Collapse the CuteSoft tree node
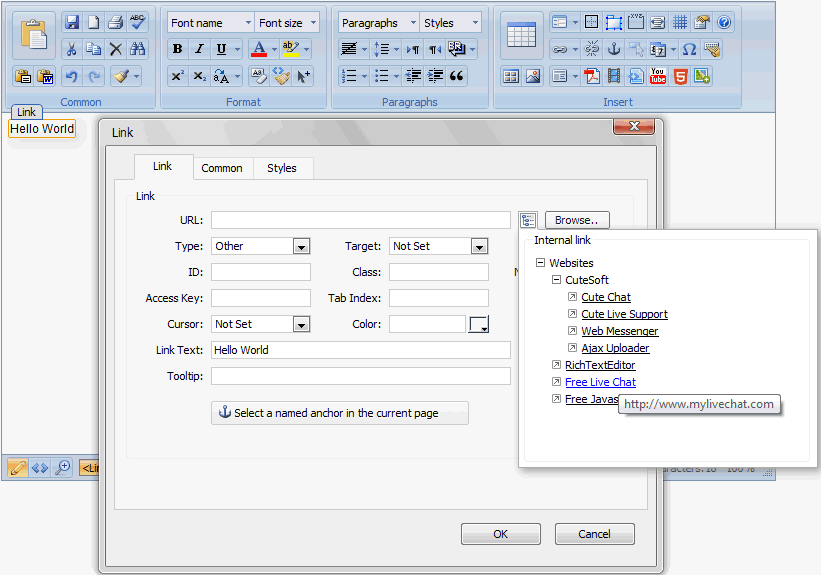The width and height of the screenshot is (821, 575). coord(556,280)
